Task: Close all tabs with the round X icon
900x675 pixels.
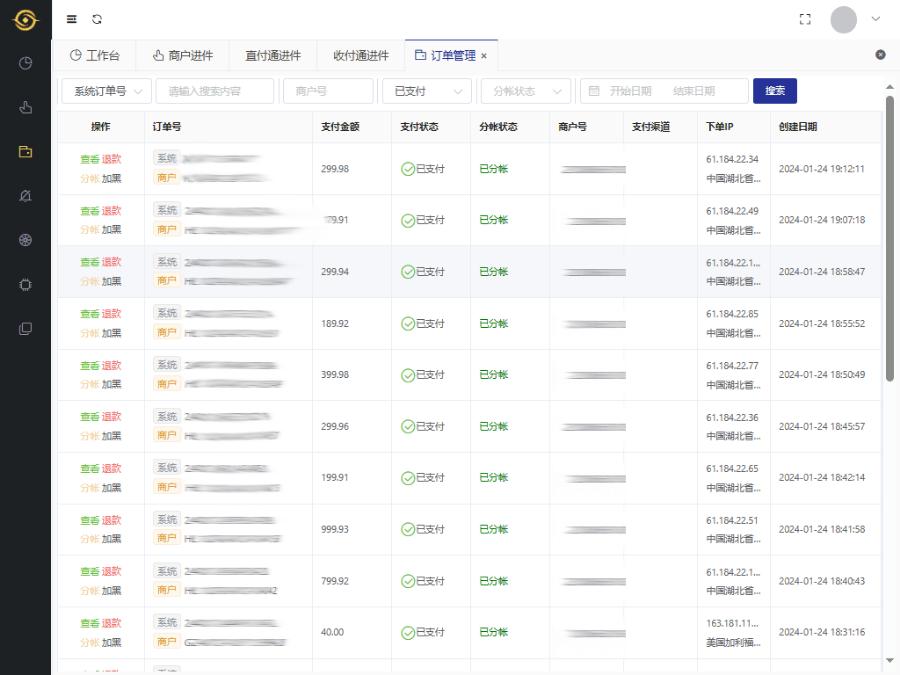Action: 880,55
